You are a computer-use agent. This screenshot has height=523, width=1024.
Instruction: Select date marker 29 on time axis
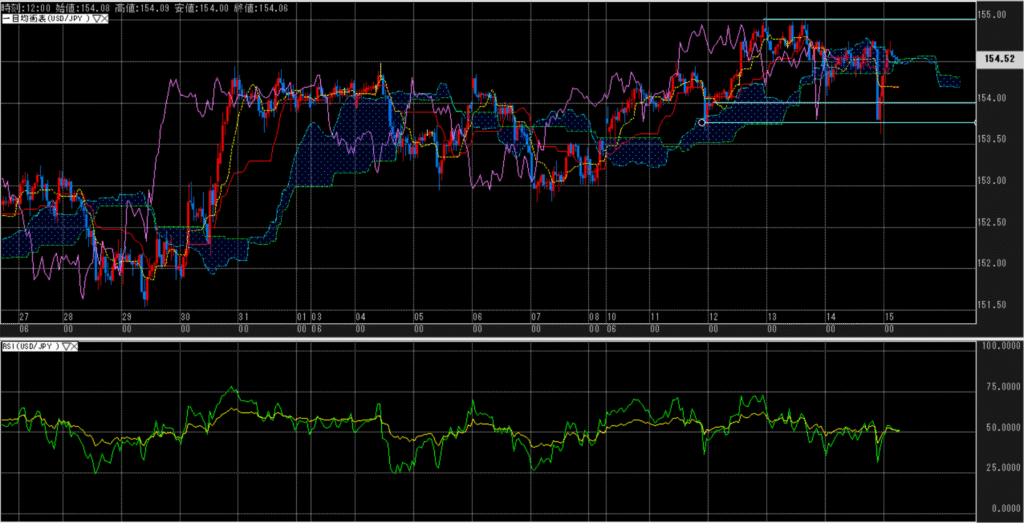point(125,316)
